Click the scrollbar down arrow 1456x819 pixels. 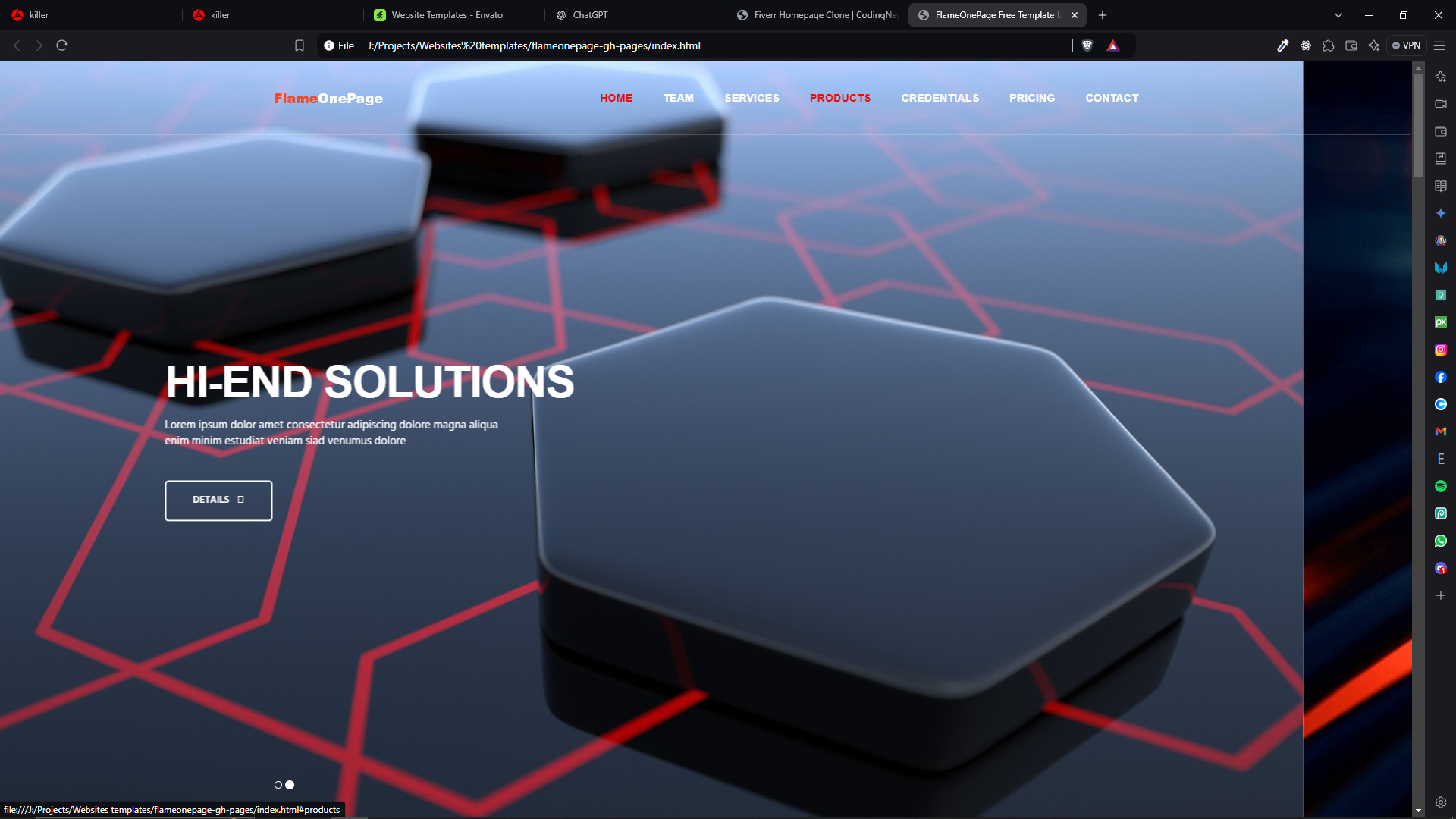click(1418, 811)
